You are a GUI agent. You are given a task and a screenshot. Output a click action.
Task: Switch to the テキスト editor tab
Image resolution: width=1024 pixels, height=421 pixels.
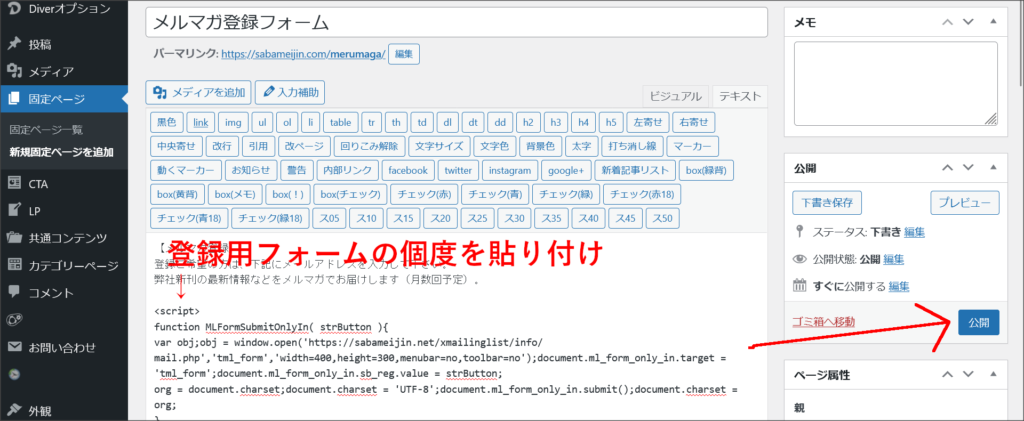740,96
